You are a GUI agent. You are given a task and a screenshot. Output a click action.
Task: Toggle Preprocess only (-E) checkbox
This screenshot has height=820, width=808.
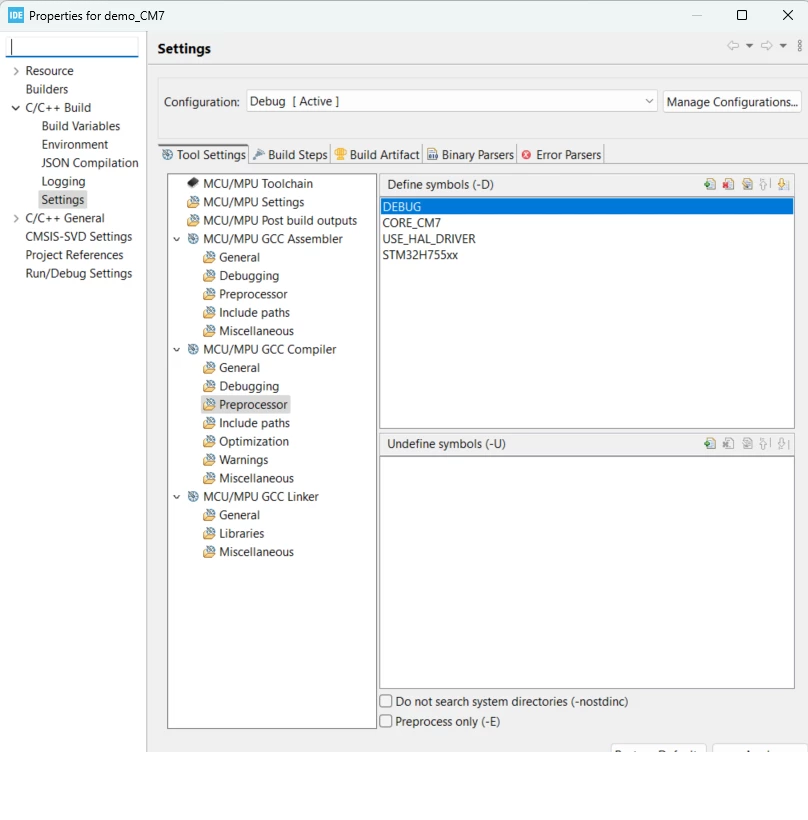pos(386,721)
